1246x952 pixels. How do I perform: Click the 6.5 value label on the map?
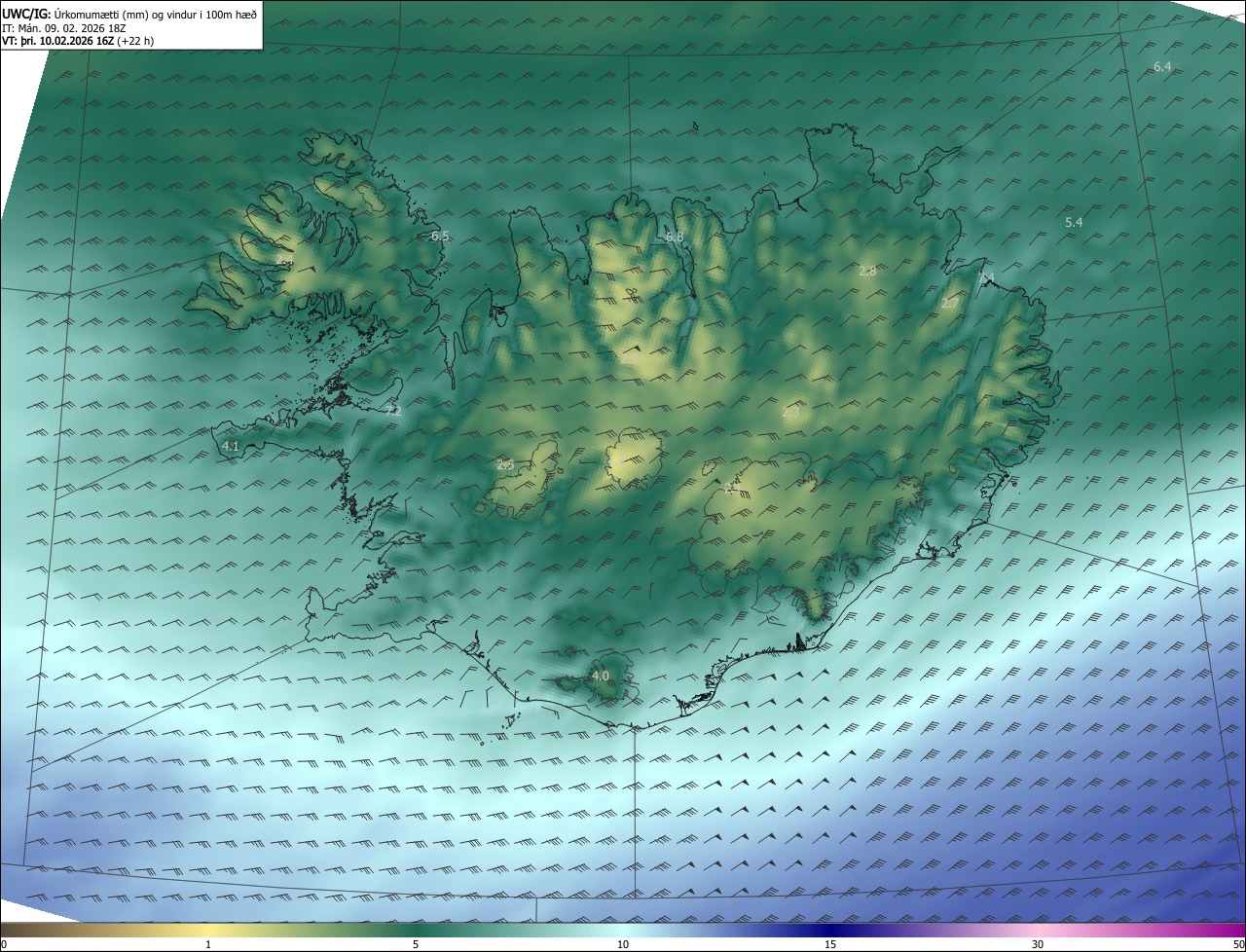pos(440,236)
